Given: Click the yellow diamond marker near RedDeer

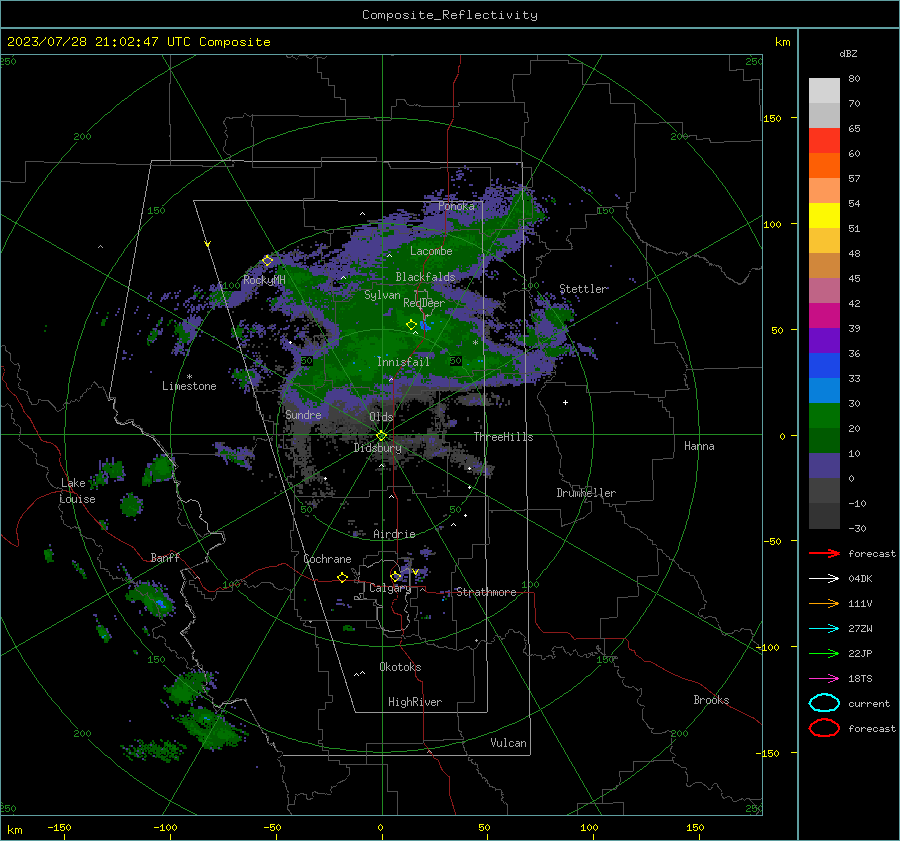Looking at the screenshot, I should (x=411, y=325).
